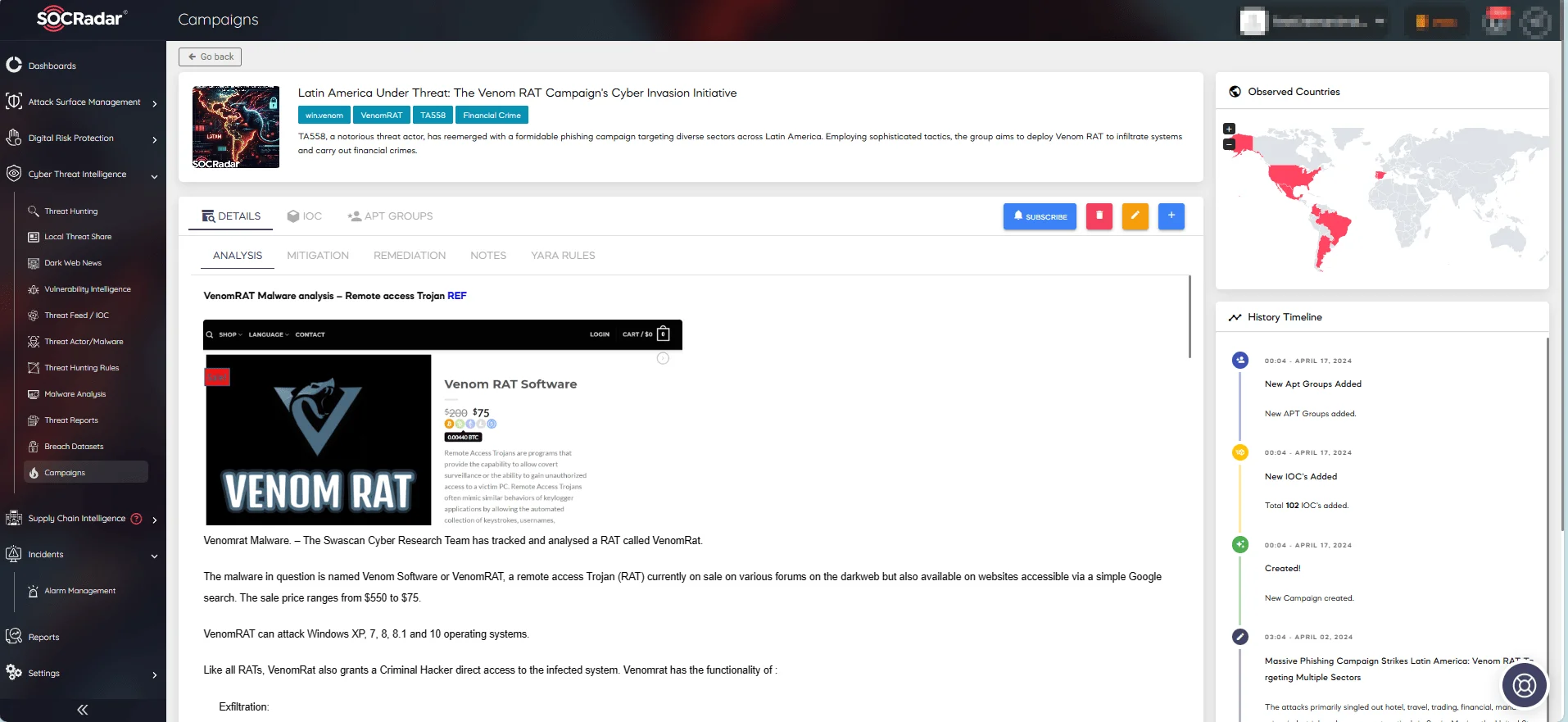Click the Threat Hunting sidebar item

[x=71, y=211]
